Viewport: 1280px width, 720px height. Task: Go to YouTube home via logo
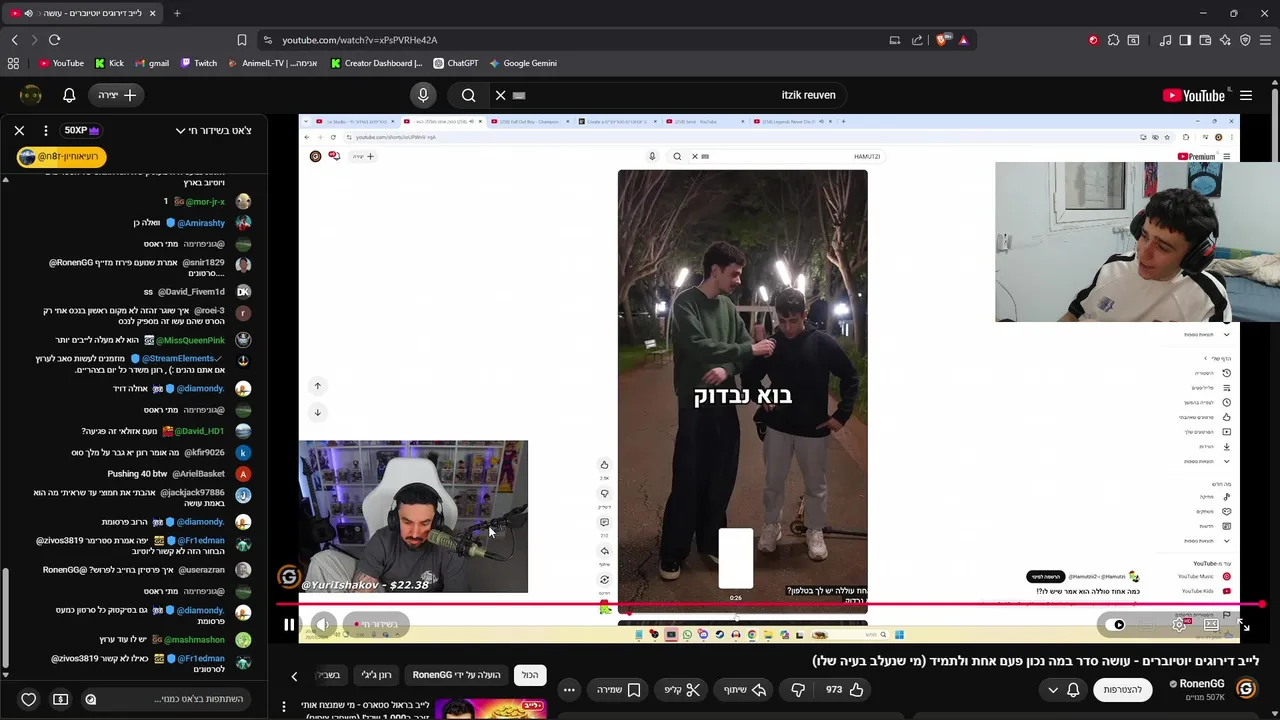[x=1194, y=96]
